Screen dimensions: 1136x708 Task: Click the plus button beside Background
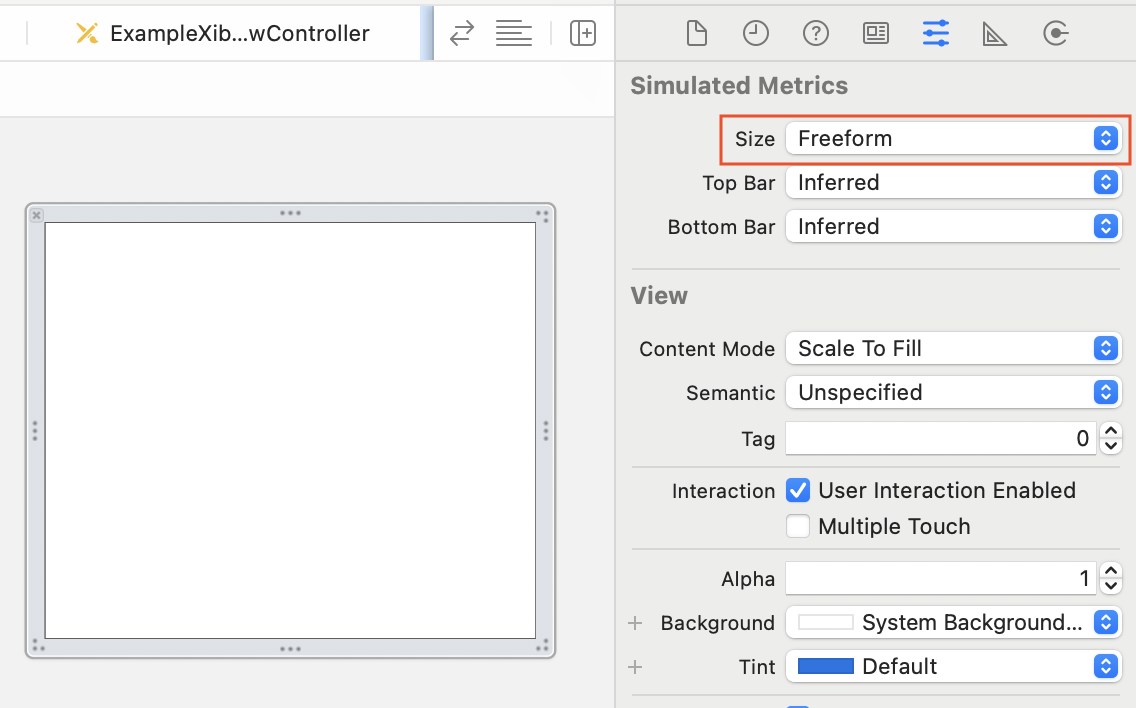(x=635, y=623)
